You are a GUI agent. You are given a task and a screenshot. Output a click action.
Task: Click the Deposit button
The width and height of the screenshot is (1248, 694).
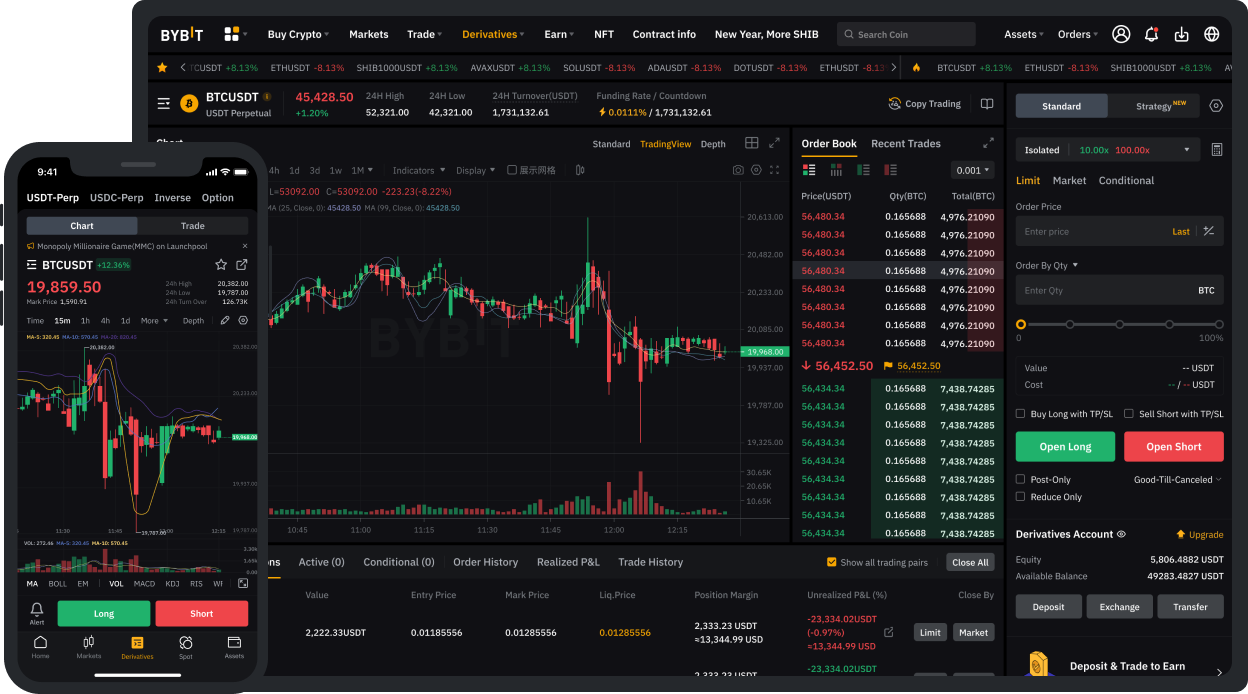point(1048,606)
